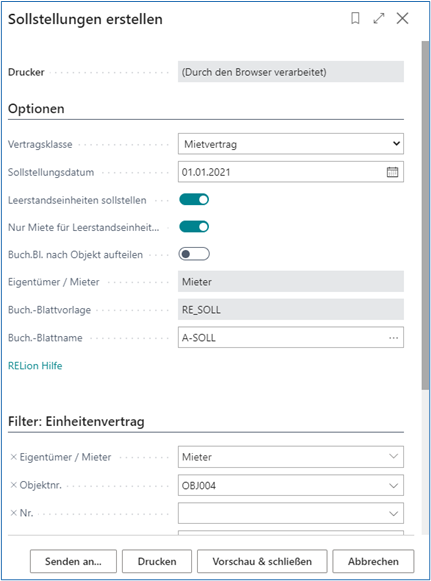Screen dimensions: 431x581
Task: Click the read-only Eigentümer / Mieter field in Optionen
Action: point(291,282)
